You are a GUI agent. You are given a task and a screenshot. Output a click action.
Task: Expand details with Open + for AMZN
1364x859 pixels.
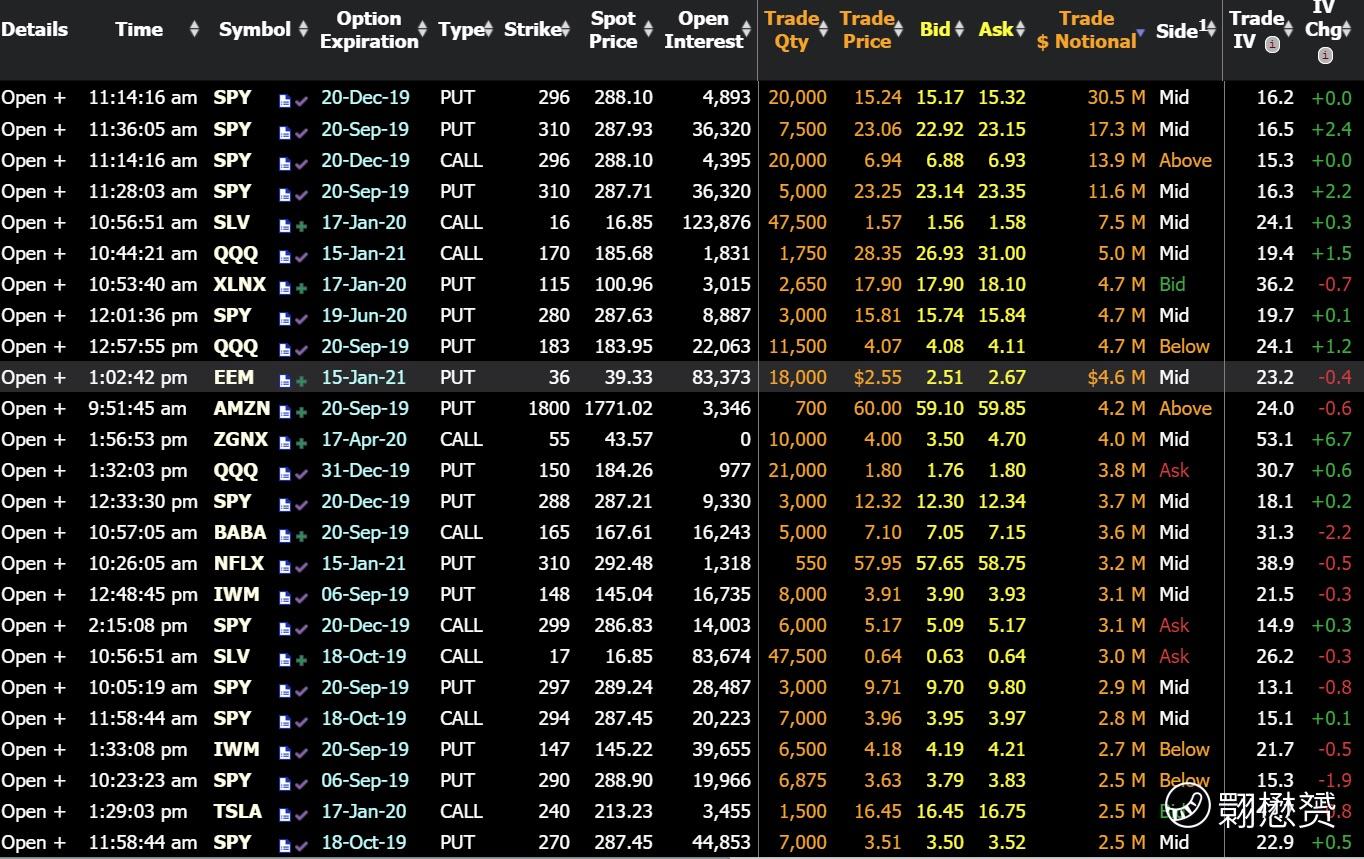coord(33,408)
